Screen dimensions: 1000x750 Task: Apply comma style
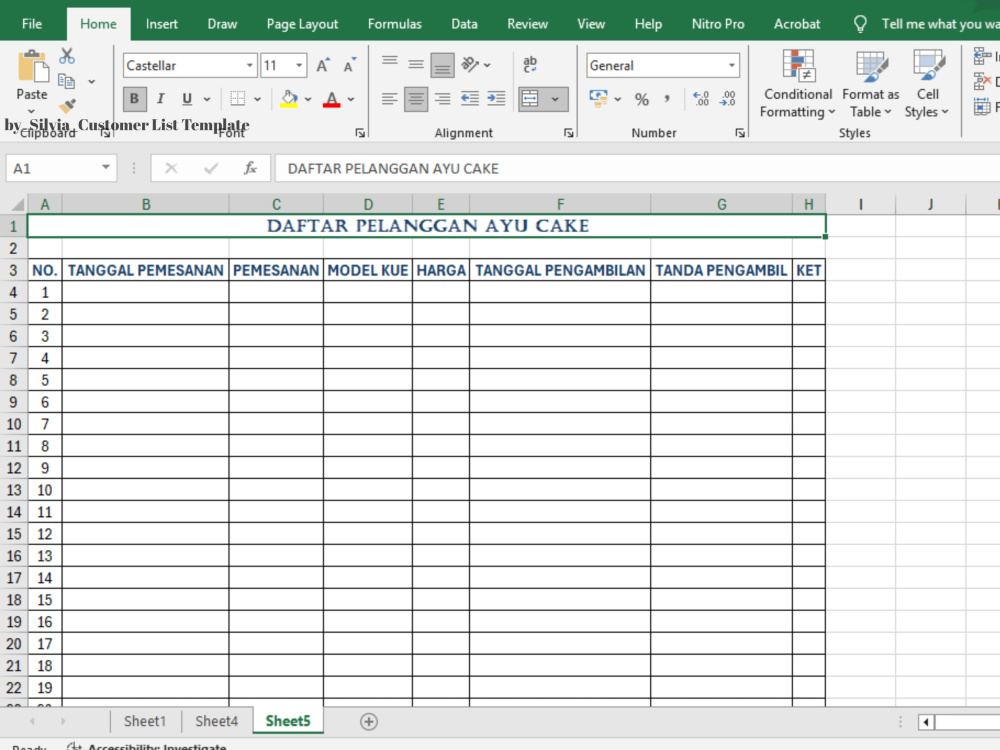click(x=667, y=98)
